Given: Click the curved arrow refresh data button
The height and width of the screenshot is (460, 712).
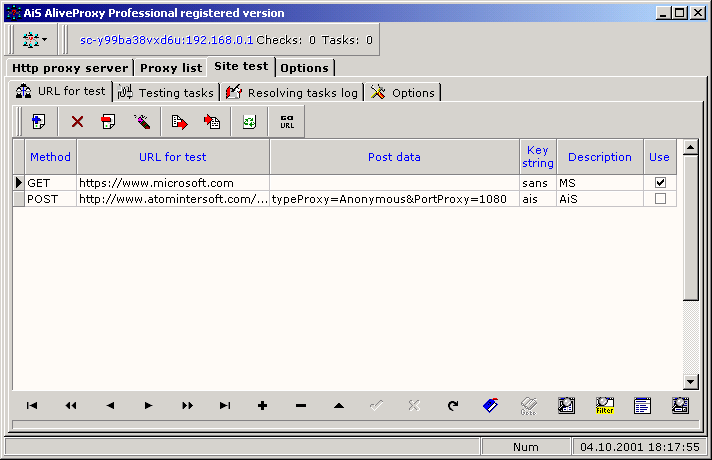Looking at the screenshot, I should pyautogui.click(x=453, y=405).
